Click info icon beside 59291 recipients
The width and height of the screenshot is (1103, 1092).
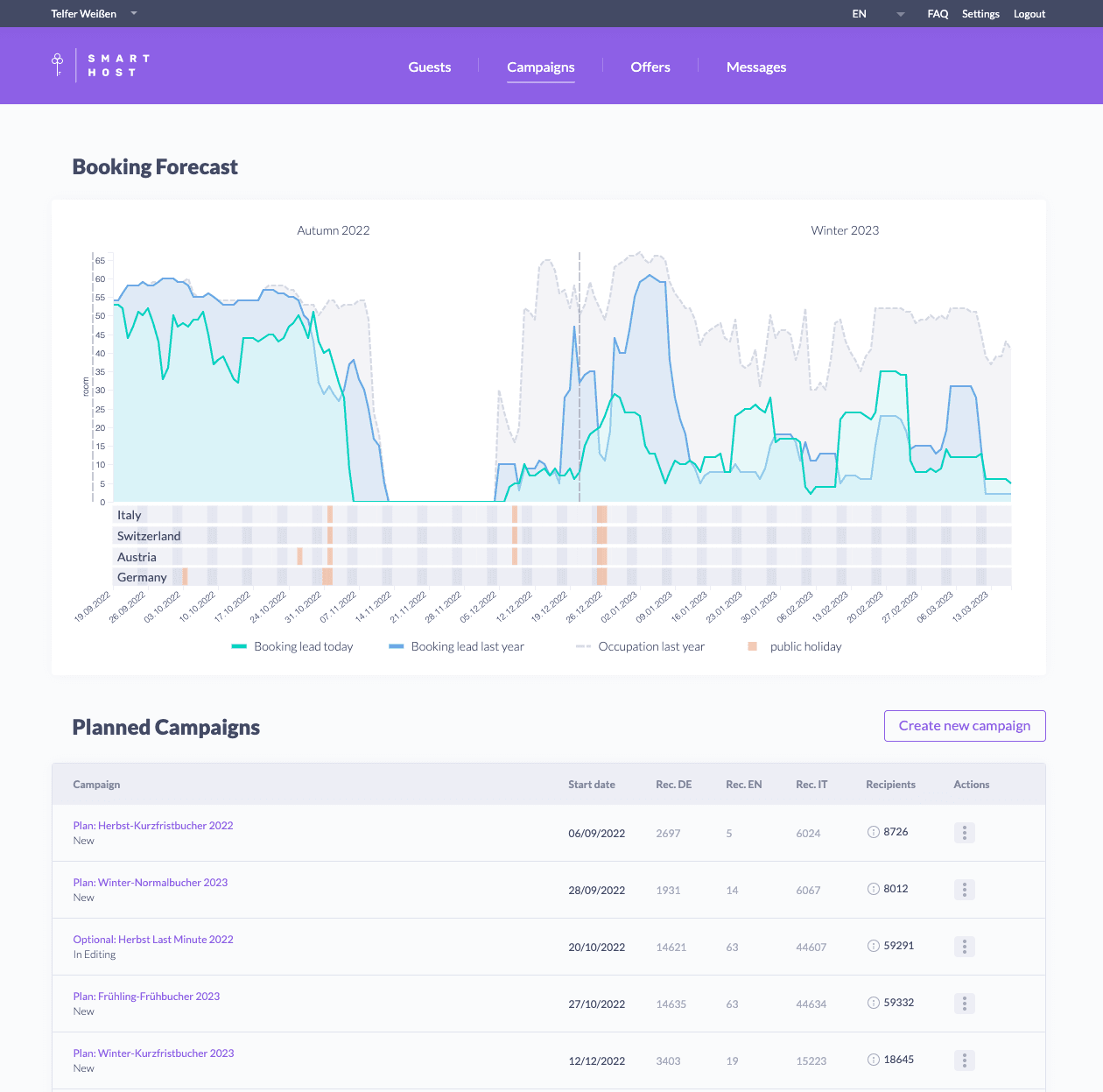pyautogui.click(x=873, y=946)
